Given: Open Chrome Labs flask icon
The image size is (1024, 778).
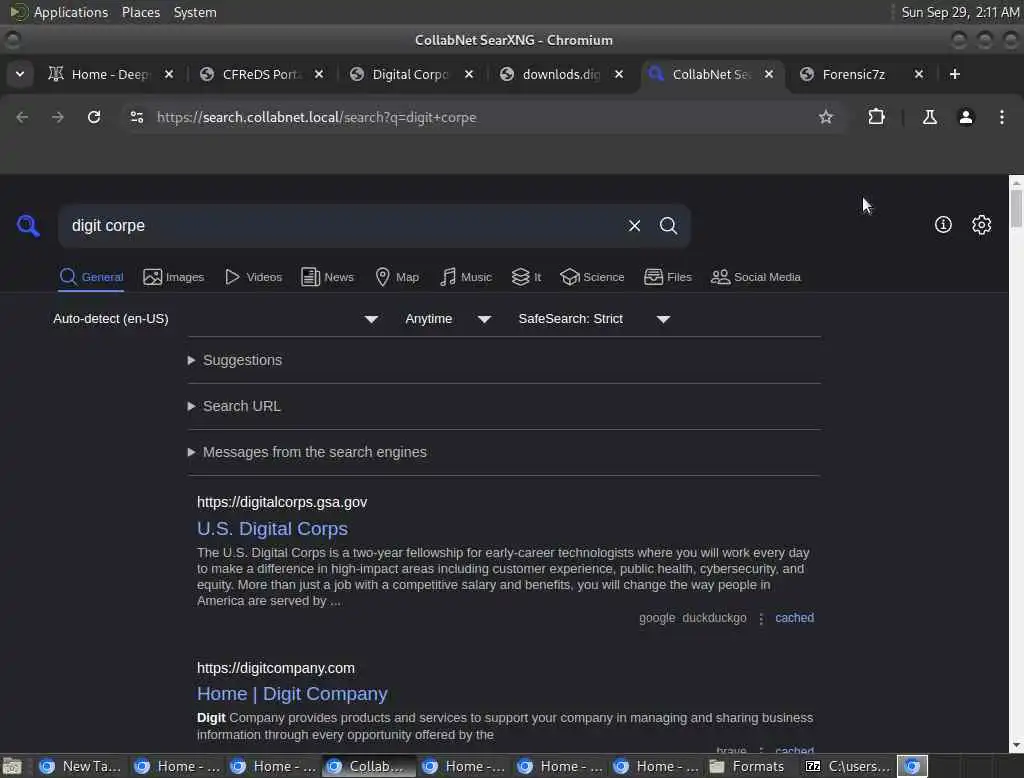Looking at the screenshot, I should tap(929, 117).
